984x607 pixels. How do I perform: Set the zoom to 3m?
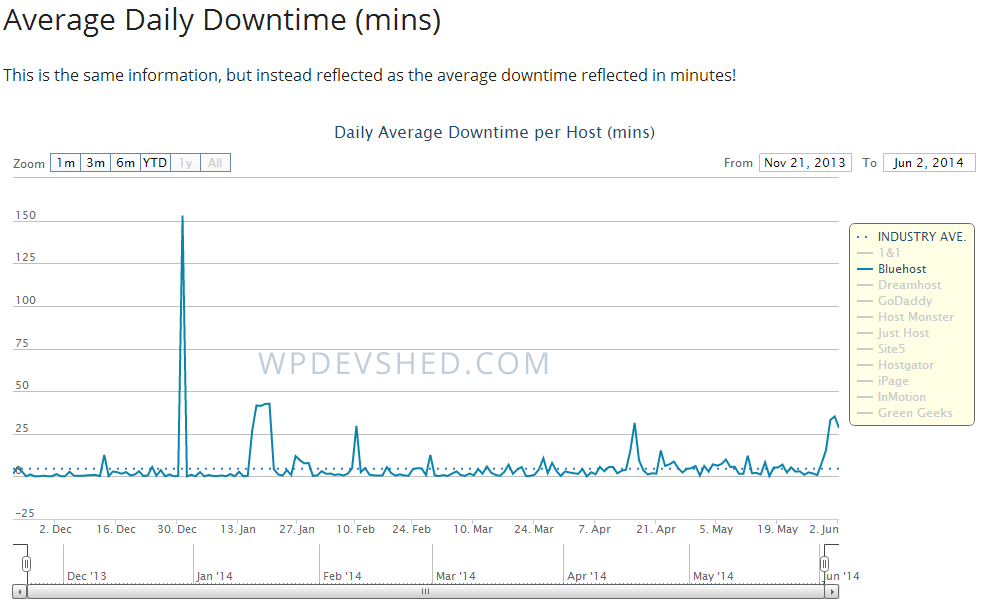(95, 163)
